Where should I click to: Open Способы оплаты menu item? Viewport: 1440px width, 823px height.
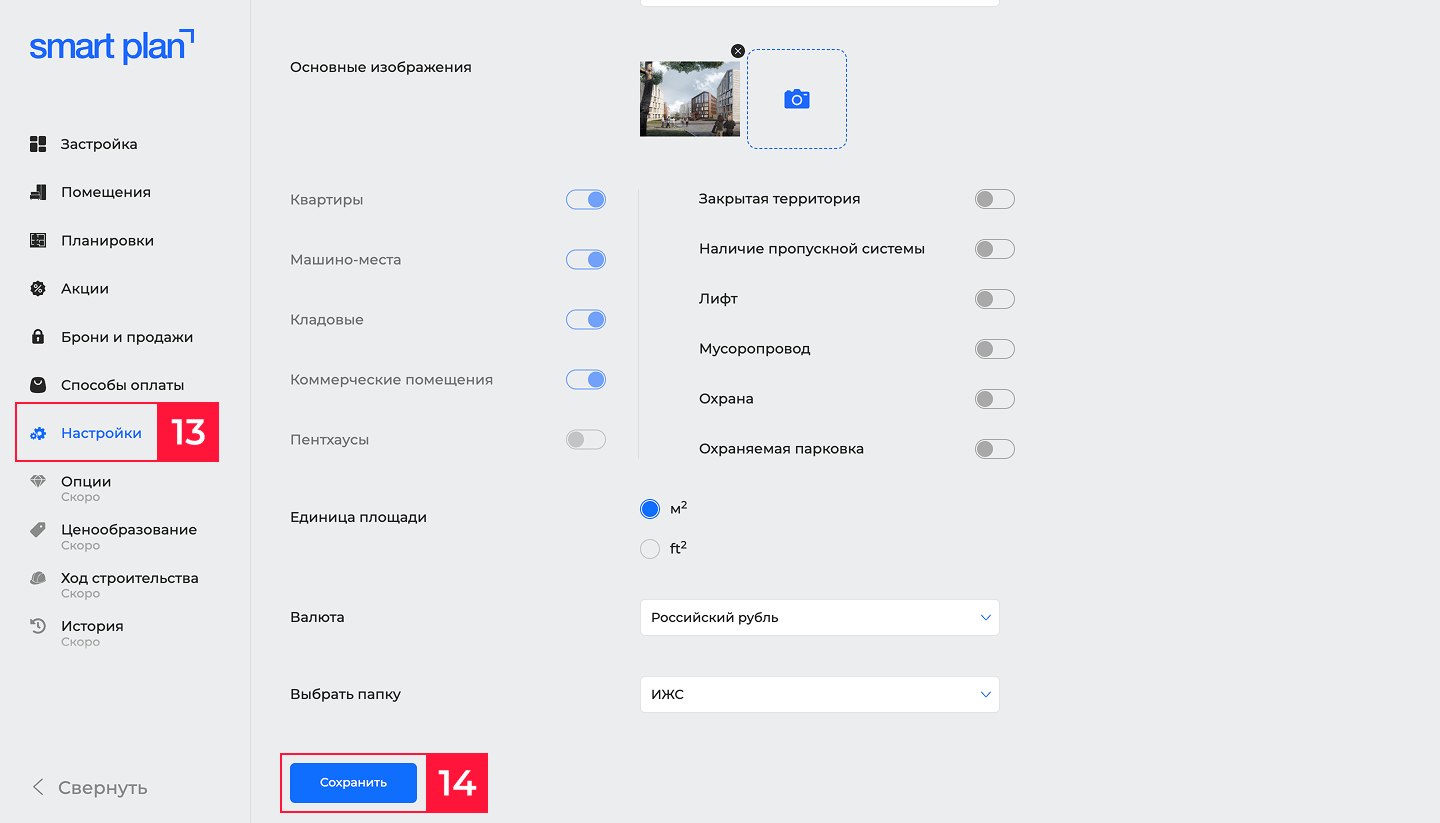(123, 385)
